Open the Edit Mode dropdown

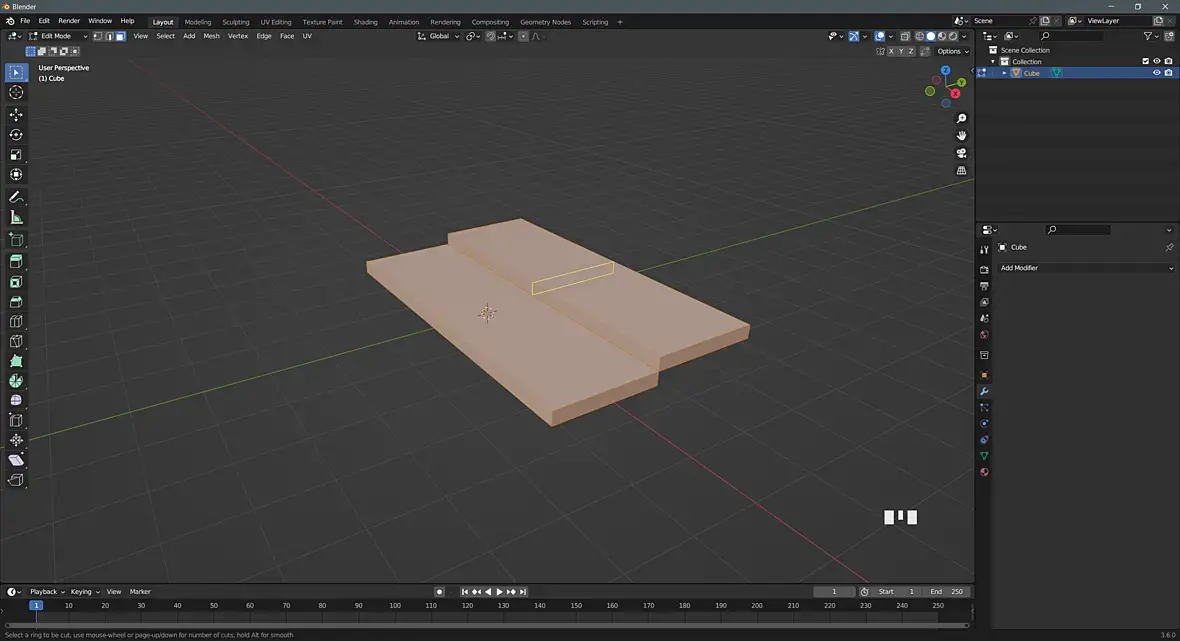point(60,36)
